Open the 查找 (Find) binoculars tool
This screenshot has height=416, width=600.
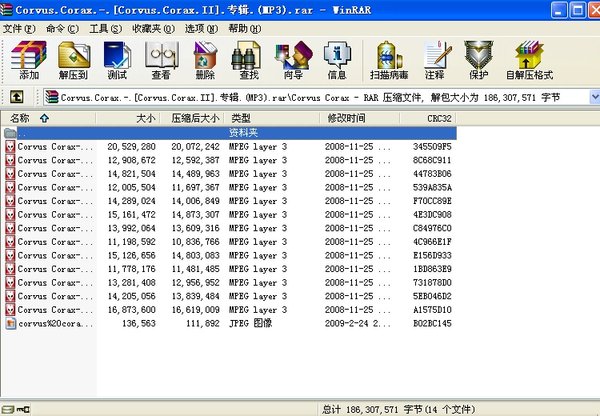(249, 60)
